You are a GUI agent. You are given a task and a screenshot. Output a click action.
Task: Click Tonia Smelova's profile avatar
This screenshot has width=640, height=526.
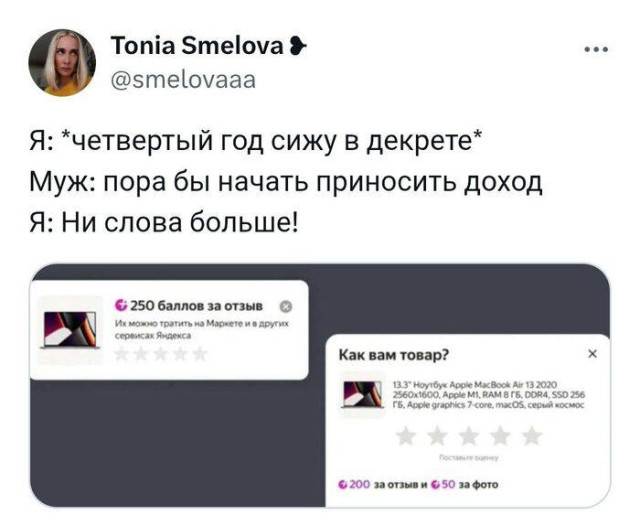click(60, 64)
